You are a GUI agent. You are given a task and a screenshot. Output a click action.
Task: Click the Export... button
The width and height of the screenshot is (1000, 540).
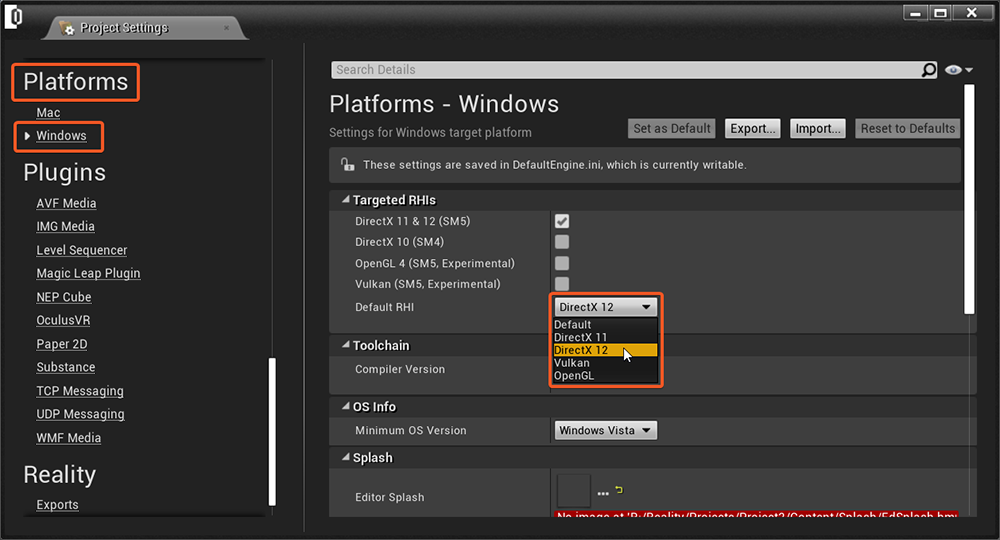tap(753, 129)
